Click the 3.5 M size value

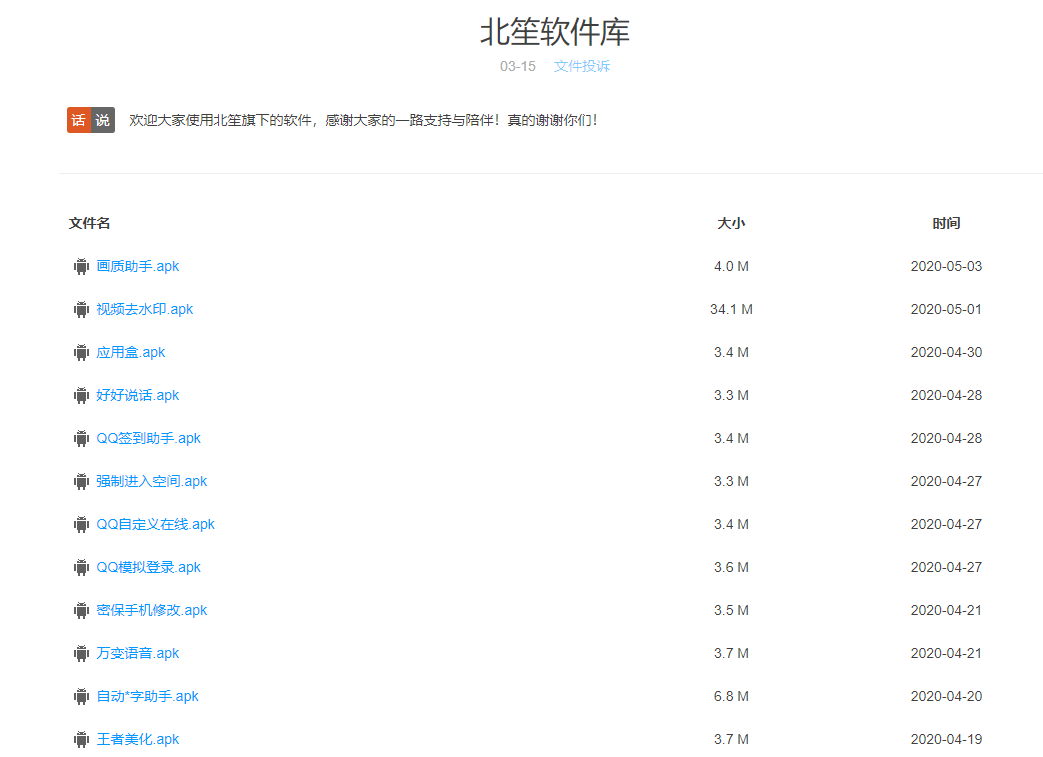[731, 610]
